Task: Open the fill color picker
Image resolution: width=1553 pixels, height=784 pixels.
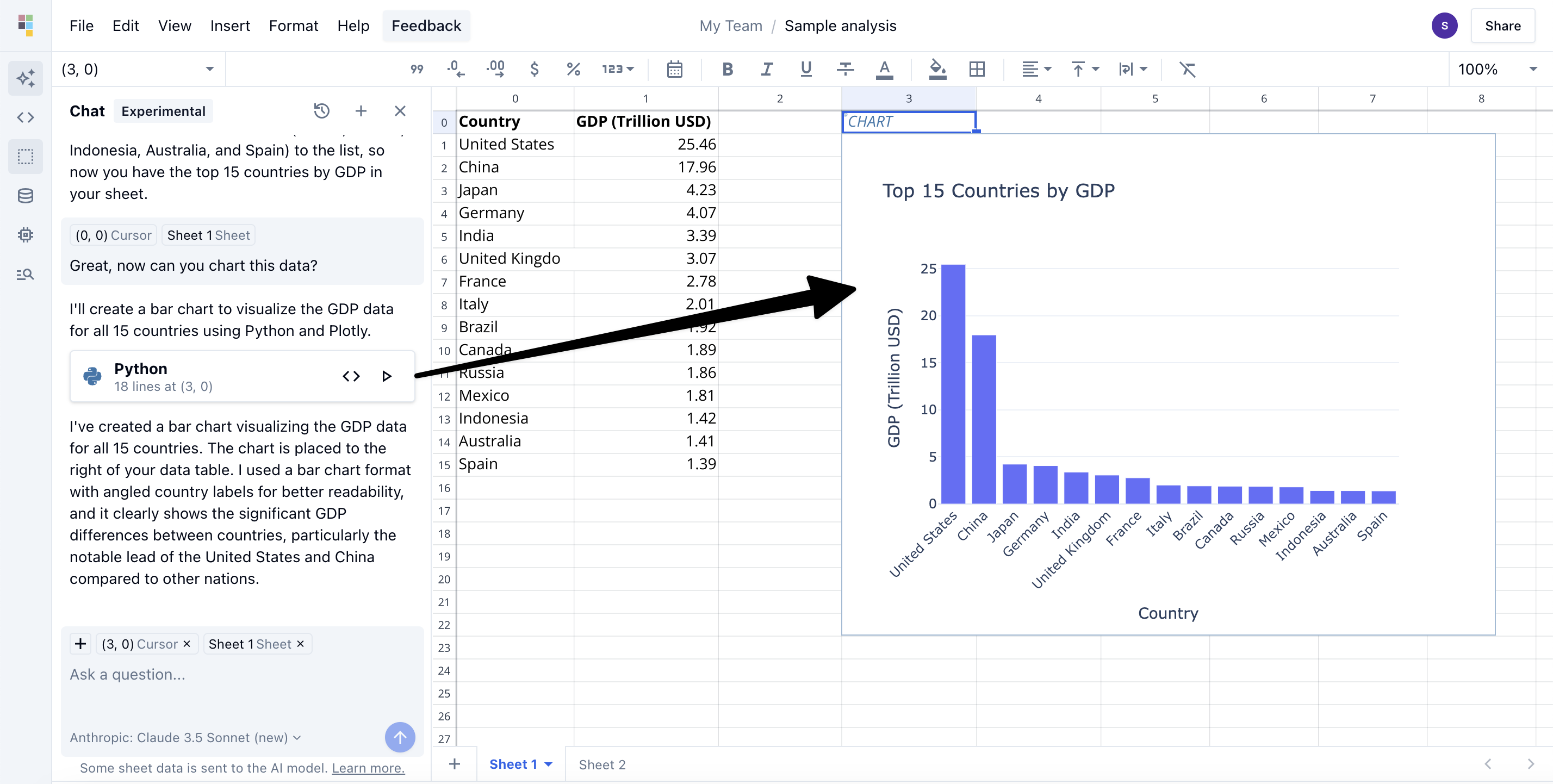Action: (x=937, y=69)
